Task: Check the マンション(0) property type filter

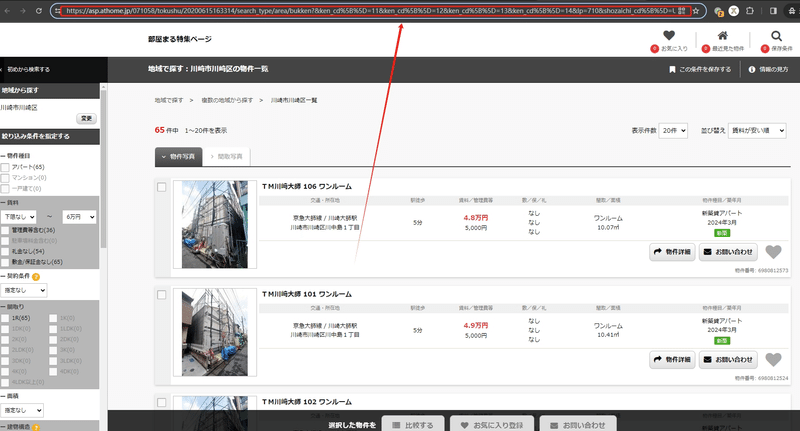Action: click(x=5, y=178)
